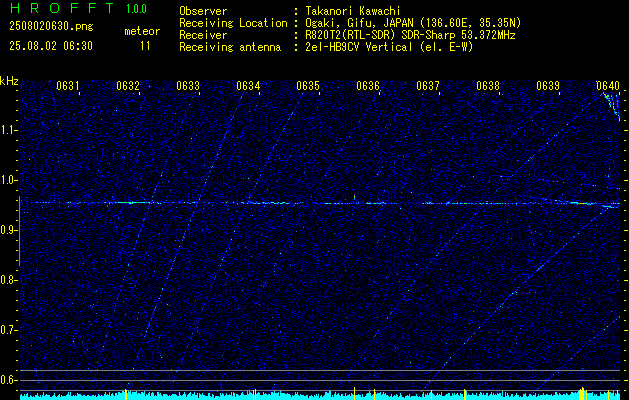Click the bright meteor echo below the 0640 label
This screenshot has height=400, width=629.
tap(612, 105)
